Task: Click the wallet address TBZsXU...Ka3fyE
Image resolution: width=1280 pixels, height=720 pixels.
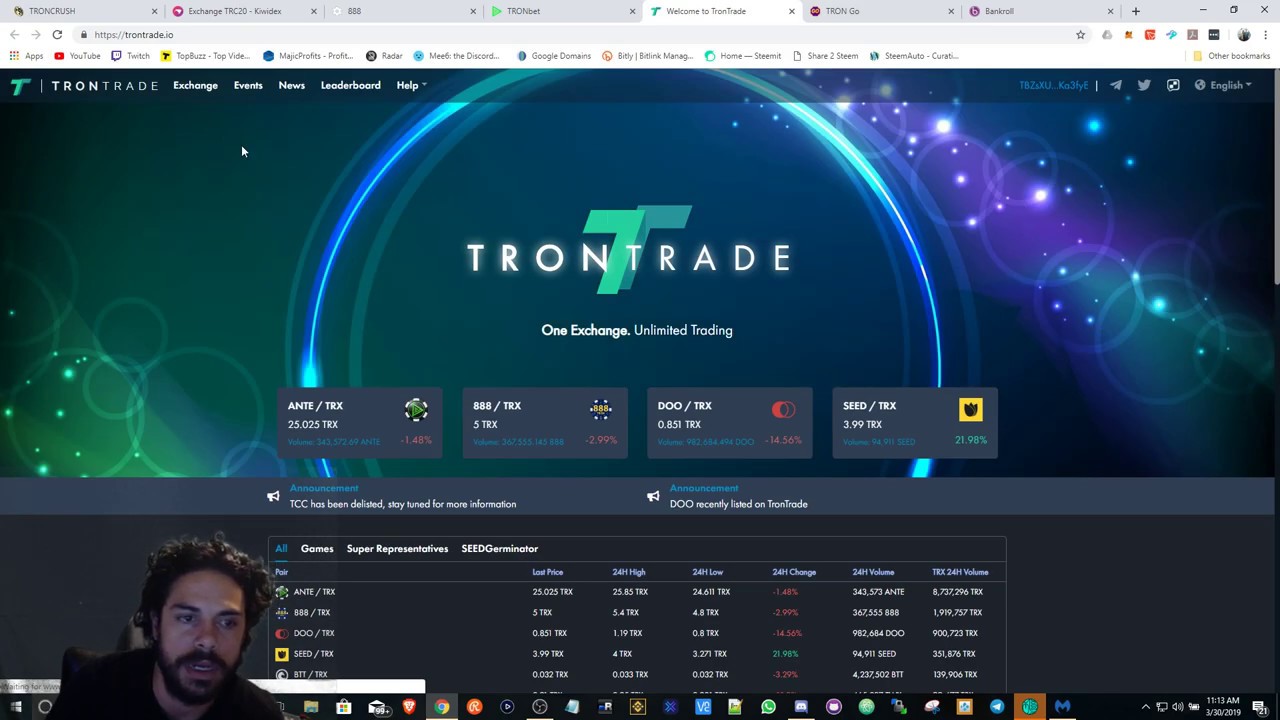Action: 1053,86
